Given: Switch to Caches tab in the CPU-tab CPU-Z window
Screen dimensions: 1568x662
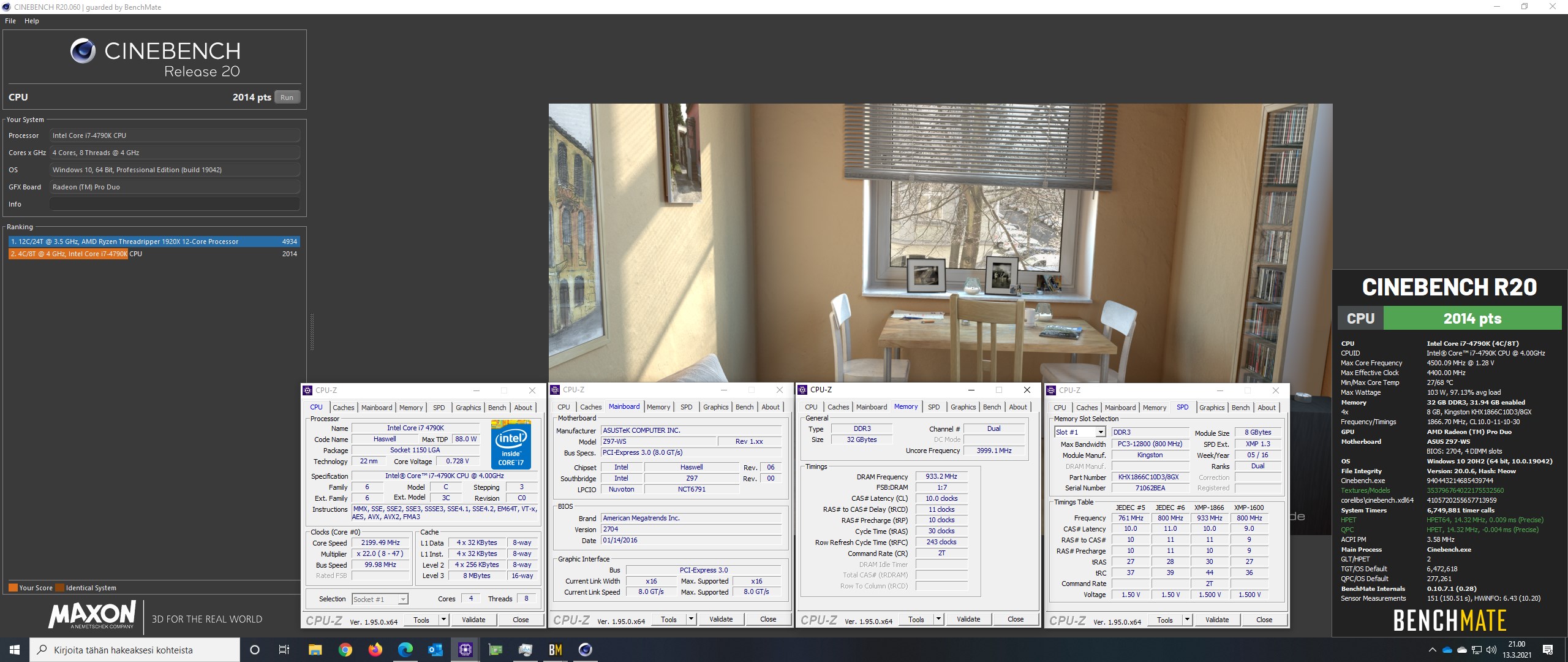Looking at the screenshot, I should pos(344,408).
